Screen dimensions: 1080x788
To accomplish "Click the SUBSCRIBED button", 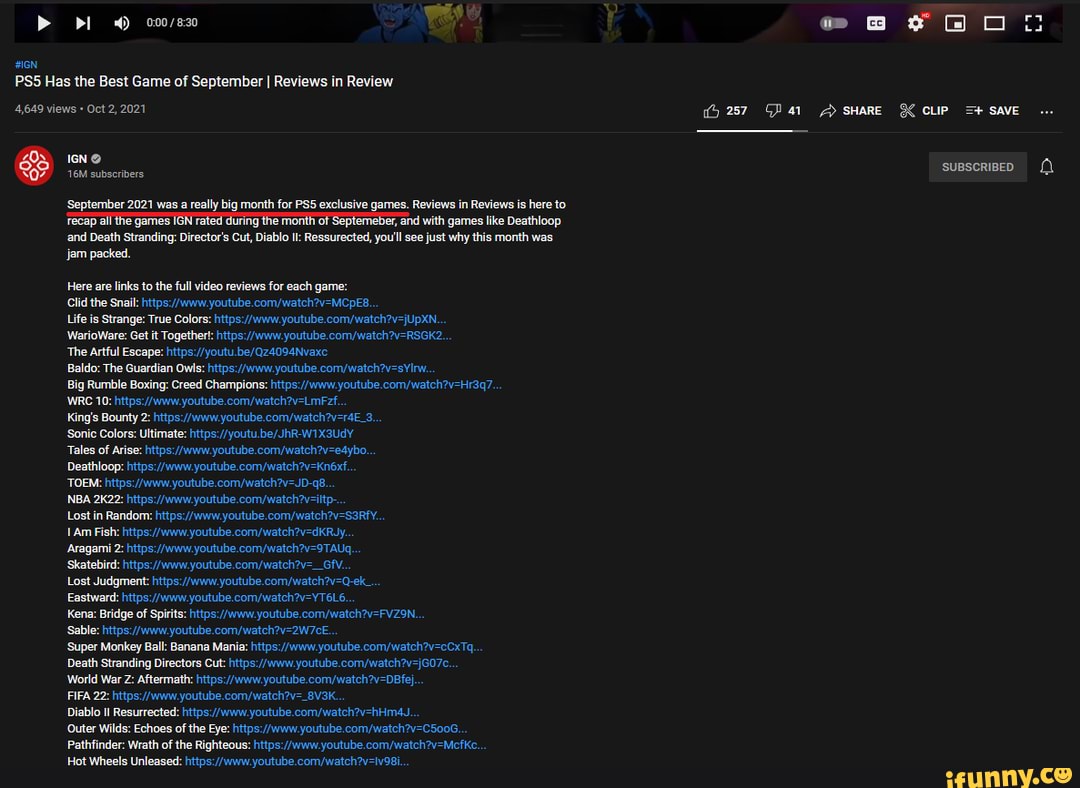I will pos(977,167).
